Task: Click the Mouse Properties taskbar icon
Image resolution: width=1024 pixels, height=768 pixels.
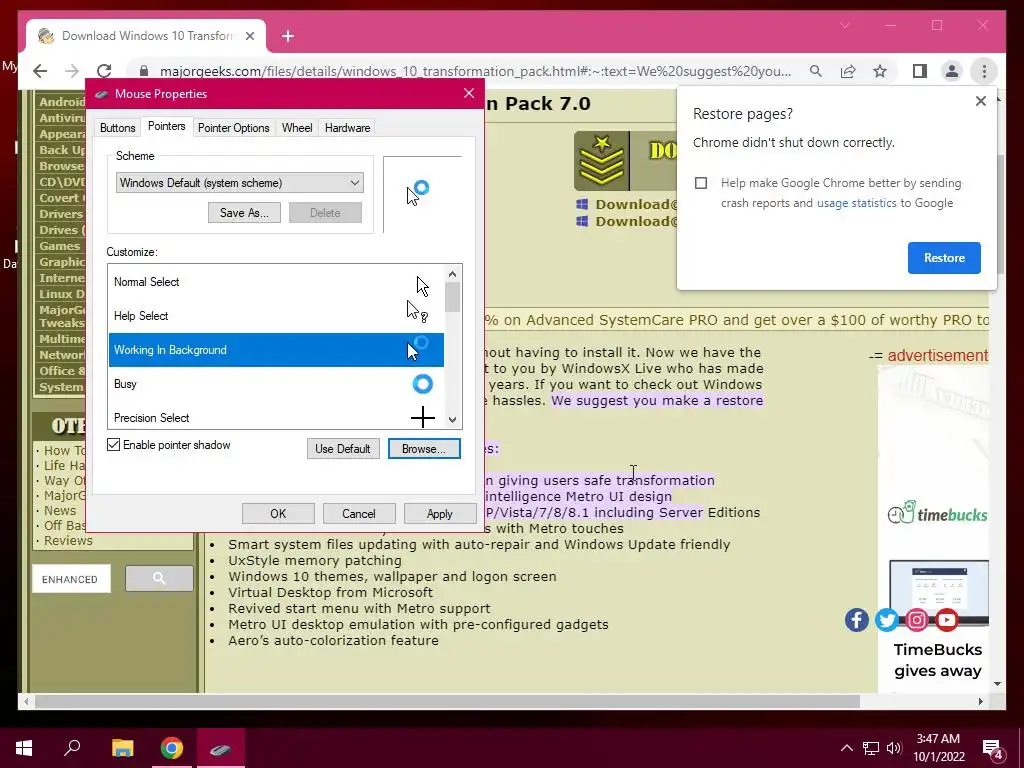Action: coord(220,748)
